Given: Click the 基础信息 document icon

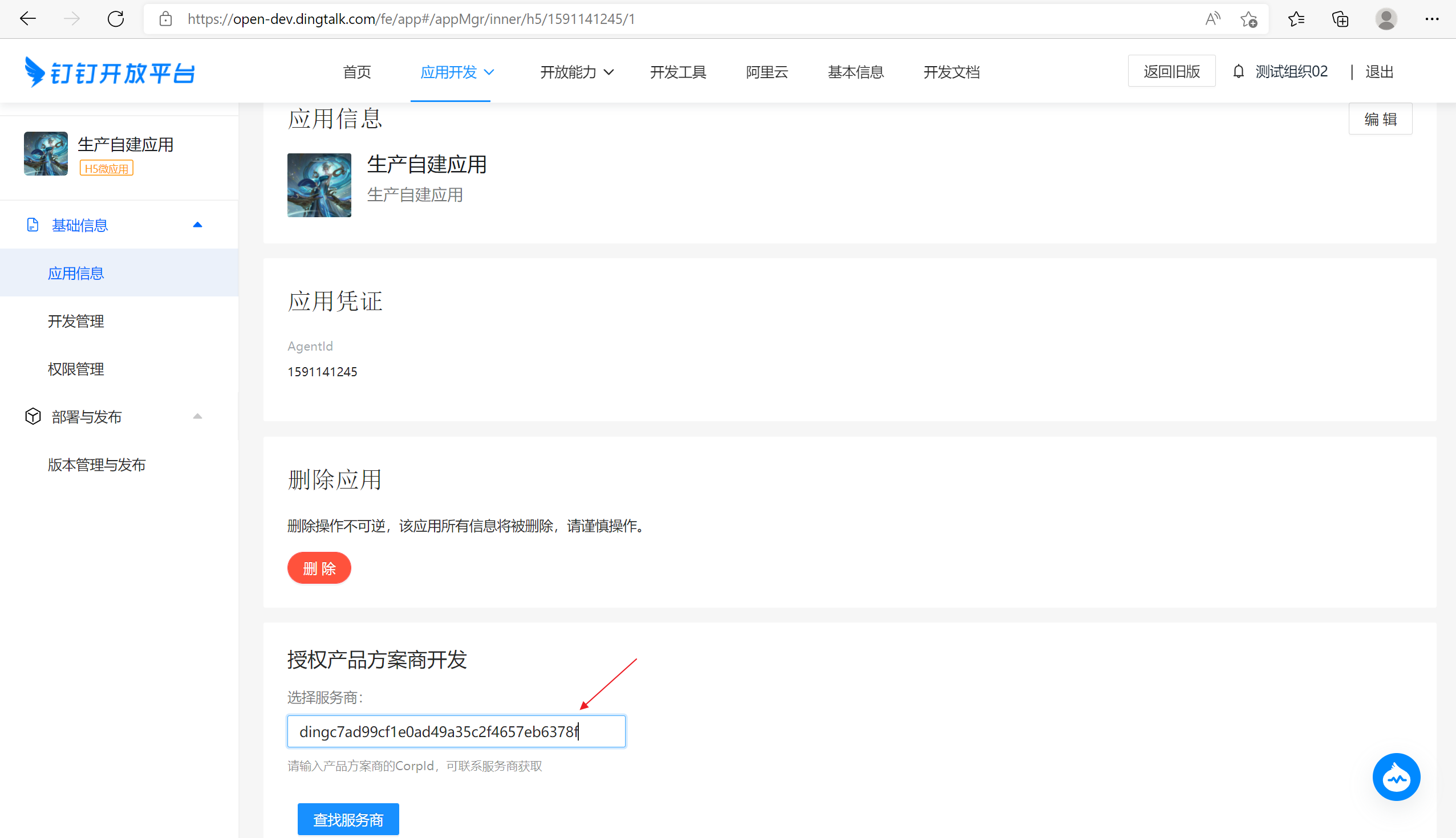Looking at the screenshot, I should 33,225.
